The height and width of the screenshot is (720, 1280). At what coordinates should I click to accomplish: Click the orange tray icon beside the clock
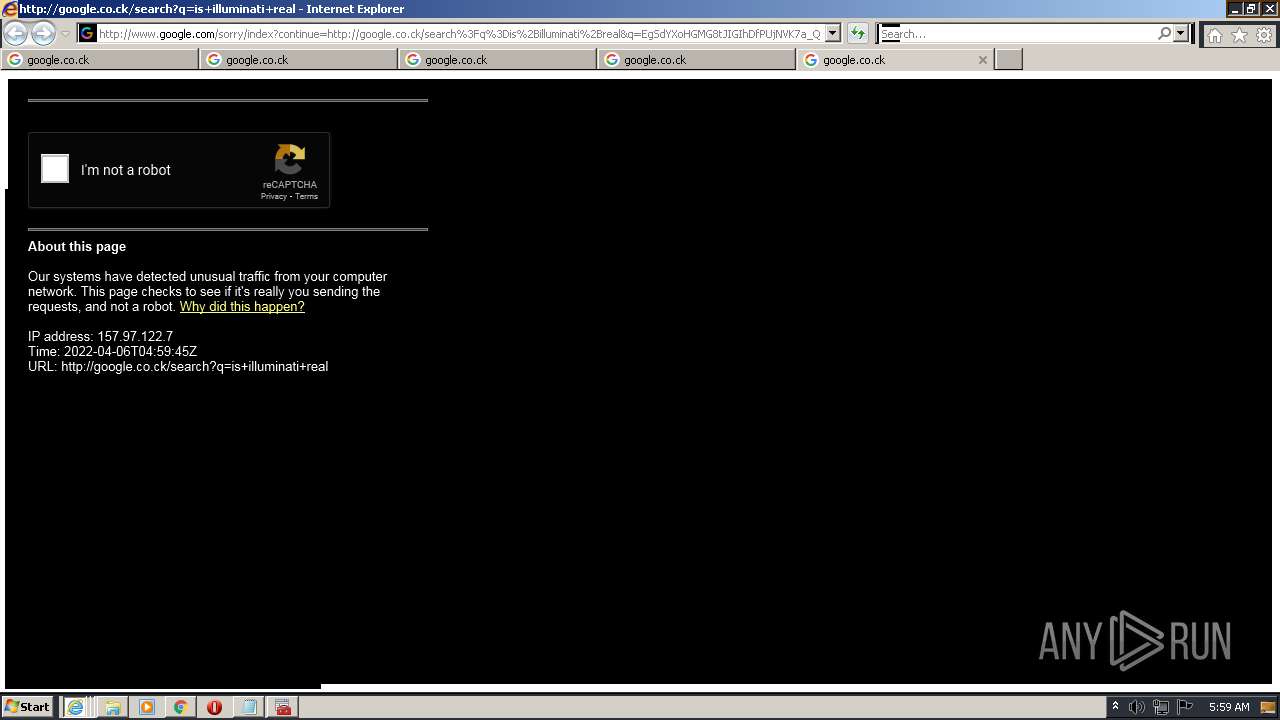[x=1268, y=707]
